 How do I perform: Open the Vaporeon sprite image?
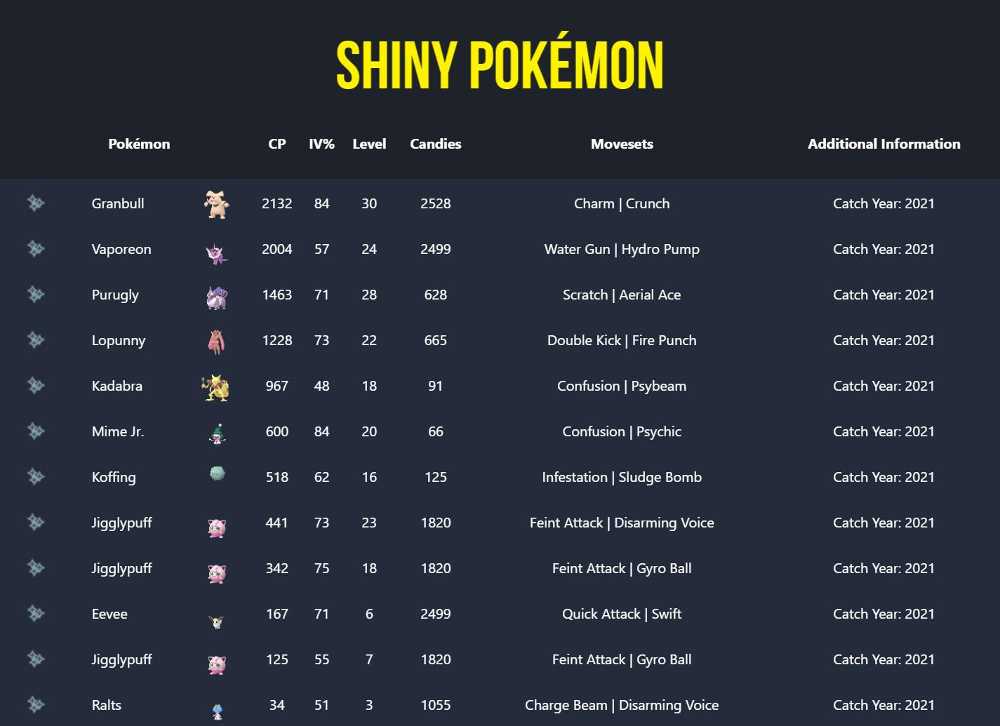pyautogui.click(x=217, y=253)
